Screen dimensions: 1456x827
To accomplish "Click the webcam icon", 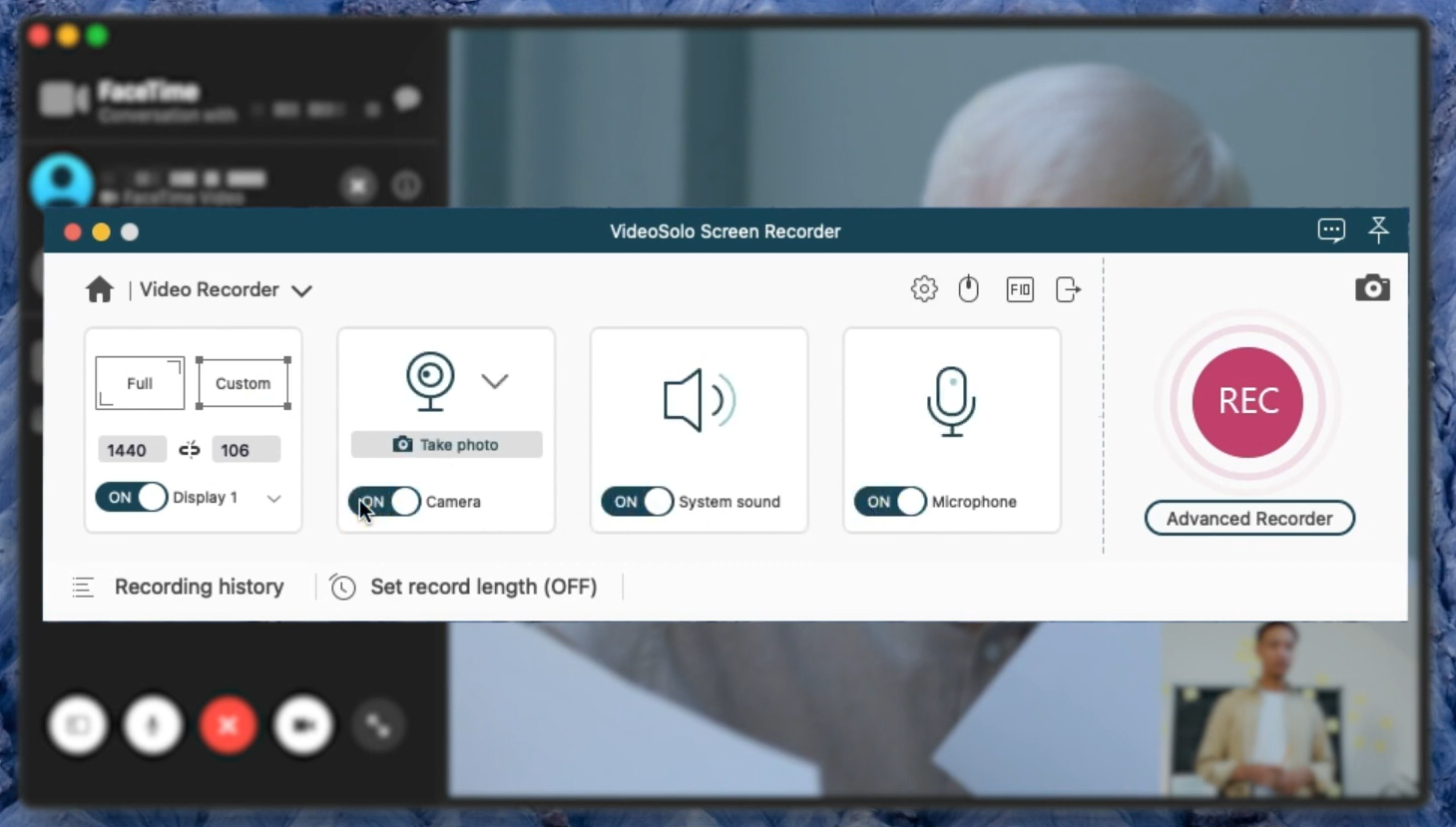I will tap(430, 381).
